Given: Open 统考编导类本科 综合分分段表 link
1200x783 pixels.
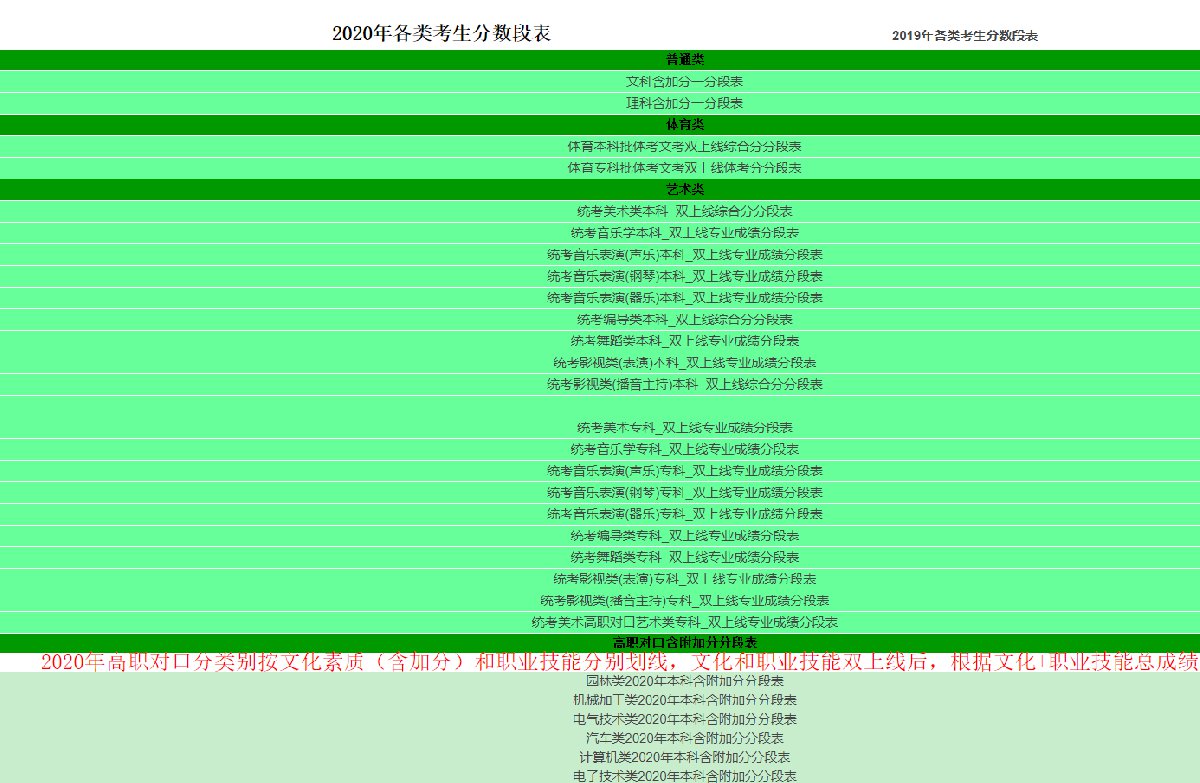Looking at the screenshot, I should 684,320.
